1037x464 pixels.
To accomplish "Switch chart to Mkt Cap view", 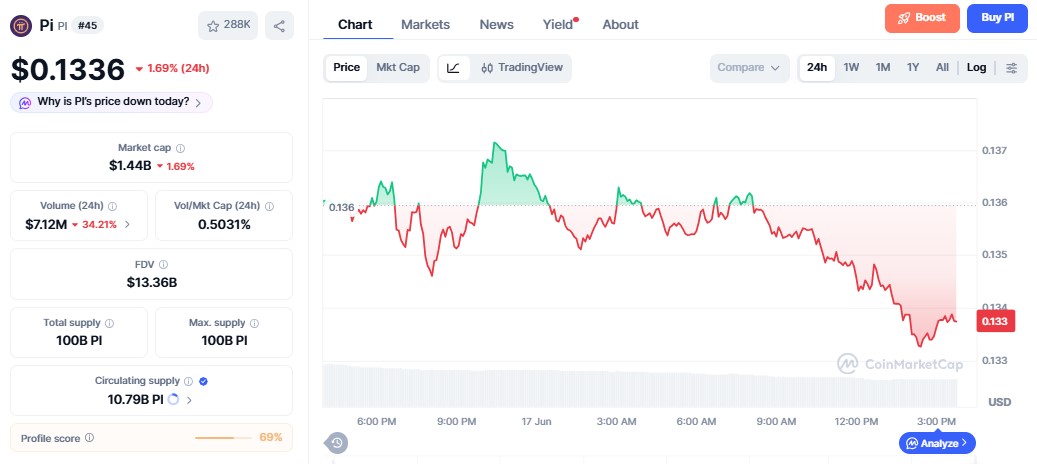I will [398, 67].
